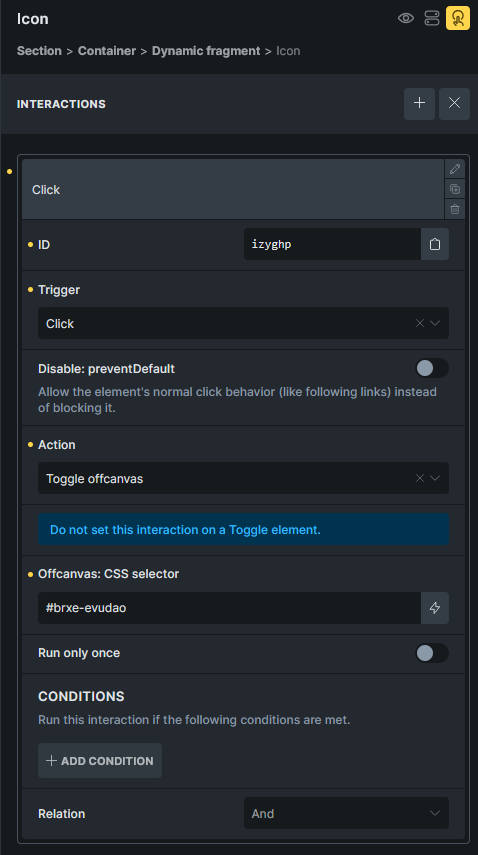478x855 pixels.
Task: Close the Interactions panel with X
Action: pos(454,104)
